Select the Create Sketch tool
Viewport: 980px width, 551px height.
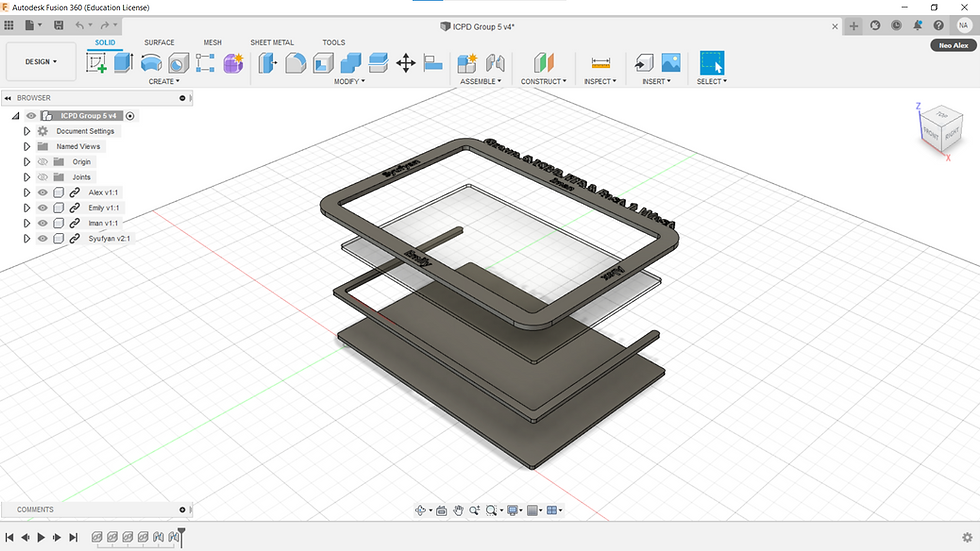point(96,62)
